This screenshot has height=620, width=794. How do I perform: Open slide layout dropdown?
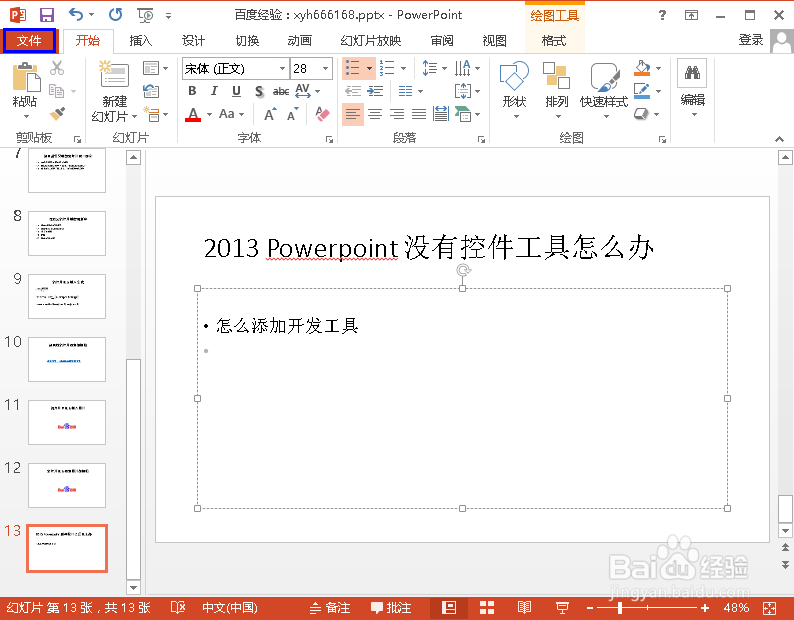(155, 68)
